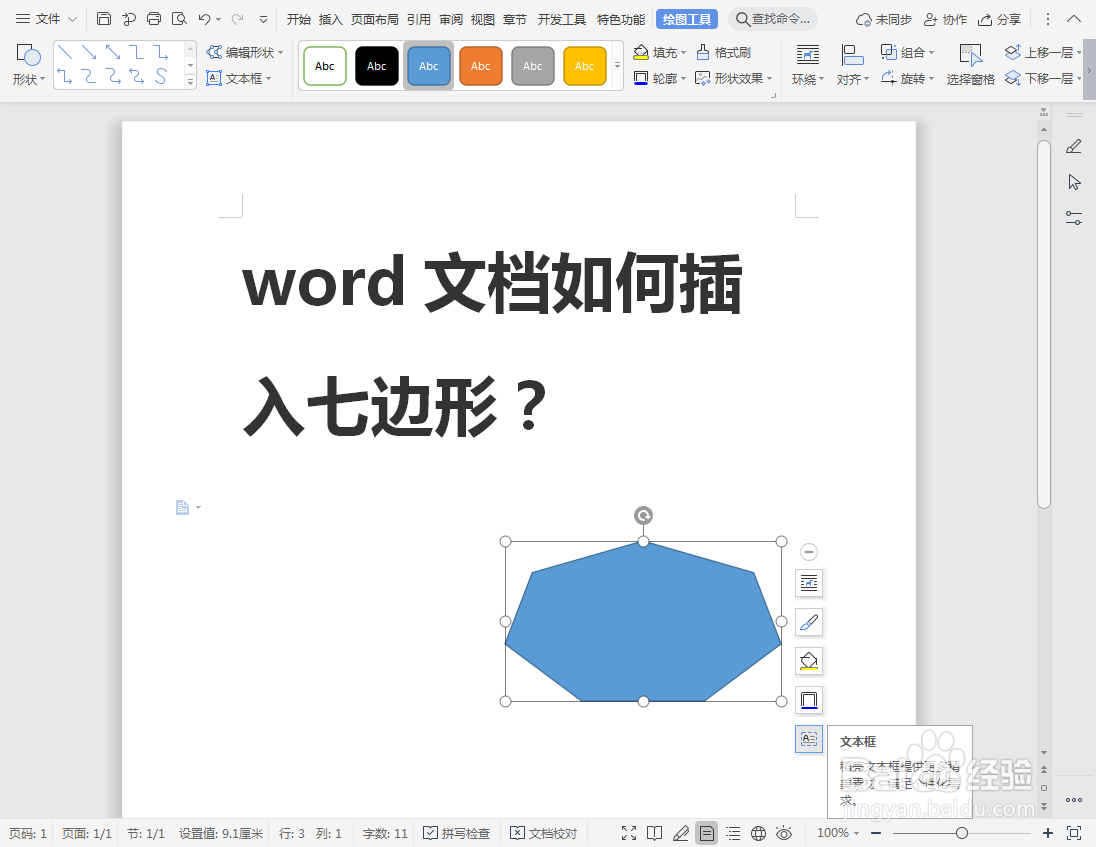Image resolution: width=1096 pixels, height=847 pixels.
Task: Enable eye protection mode in status bar
Action: coord(785,832)
